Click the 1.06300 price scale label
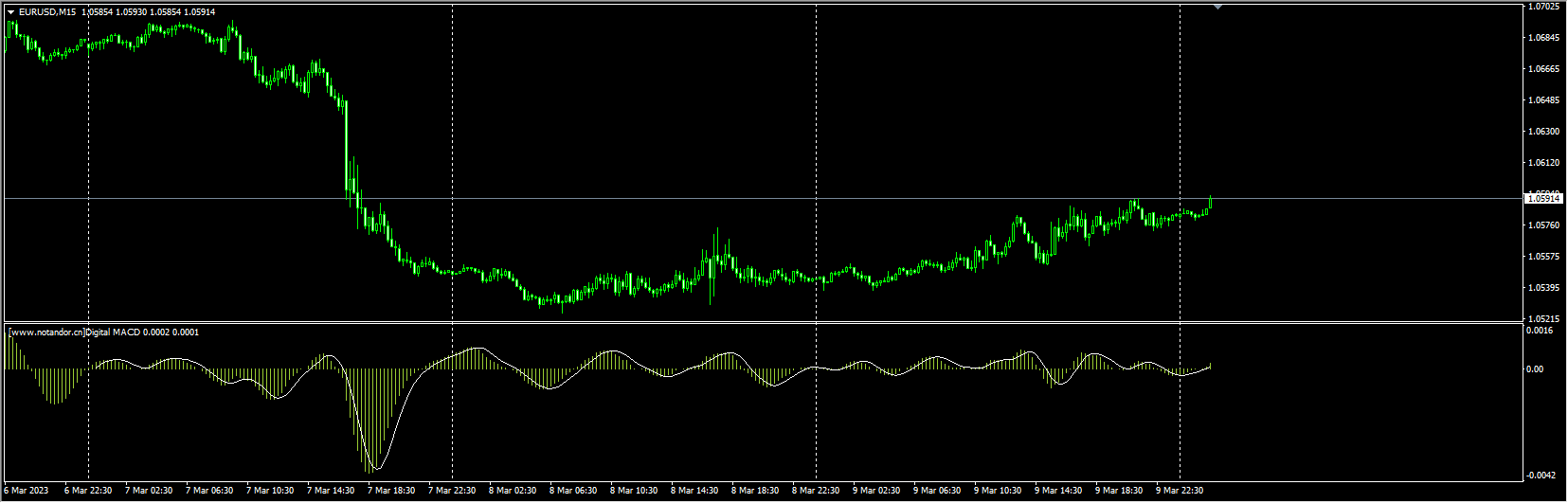This screenshot has height=503, width=1568. pos(1544,132)
